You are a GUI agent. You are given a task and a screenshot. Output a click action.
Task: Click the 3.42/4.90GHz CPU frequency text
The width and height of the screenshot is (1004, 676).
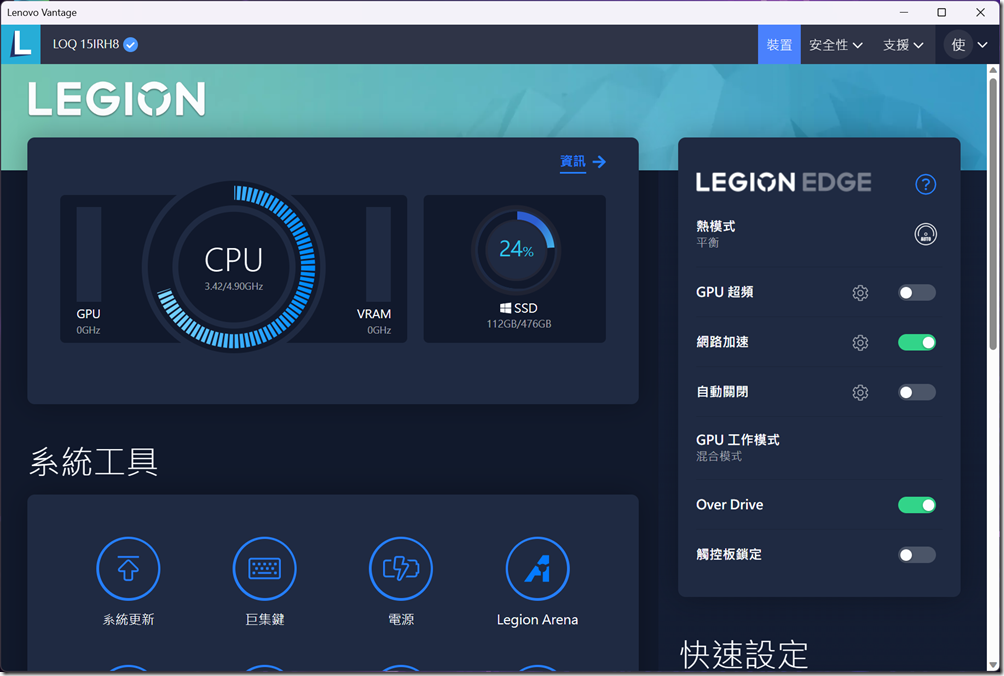(234, 286)
